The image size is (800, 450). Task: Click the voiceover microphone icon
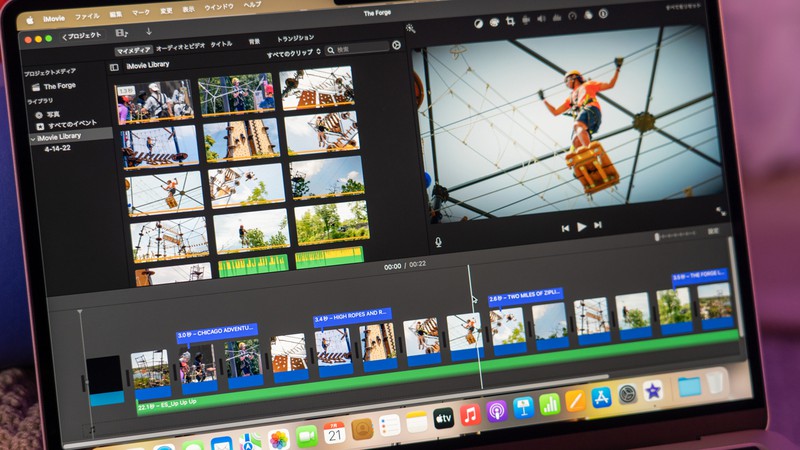point(438,242)
